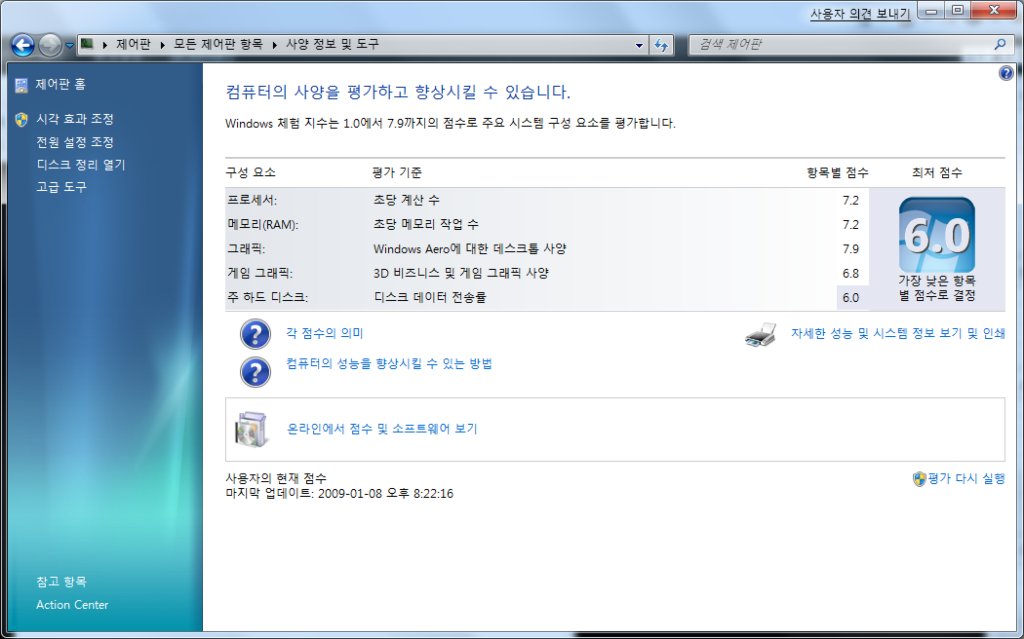Click the 6.0 base score badge
The width and height of the screenshot is (1024, 639).
pyautogui.click(x=936, y=235)
